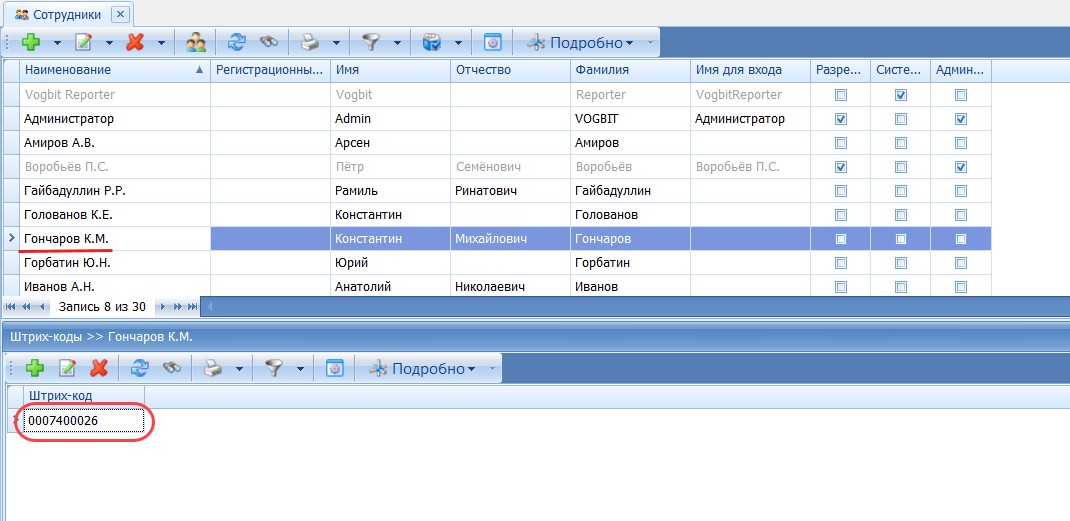Viewport: 1070px width, 521px height.
Task: Sort by 'Имя' column header
Action: click(390, 70)
